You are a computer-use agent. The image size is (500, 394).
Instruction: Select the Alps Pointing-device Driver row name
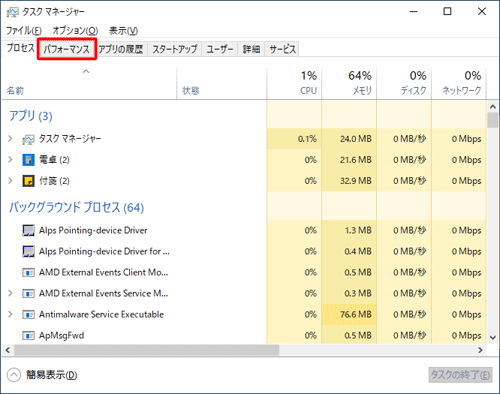93,230
